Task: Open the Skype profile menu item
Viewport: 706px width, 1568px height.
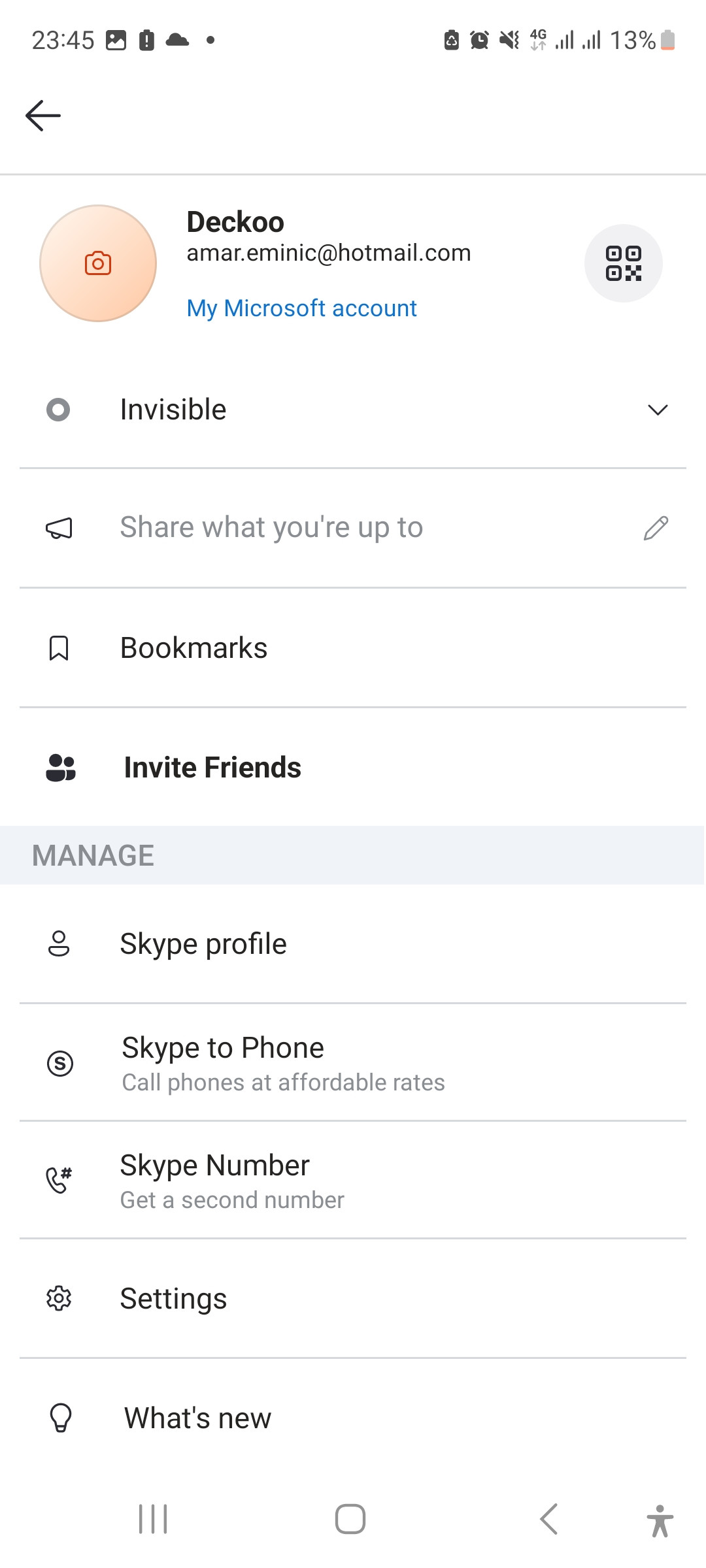Action: click(353, 944)
